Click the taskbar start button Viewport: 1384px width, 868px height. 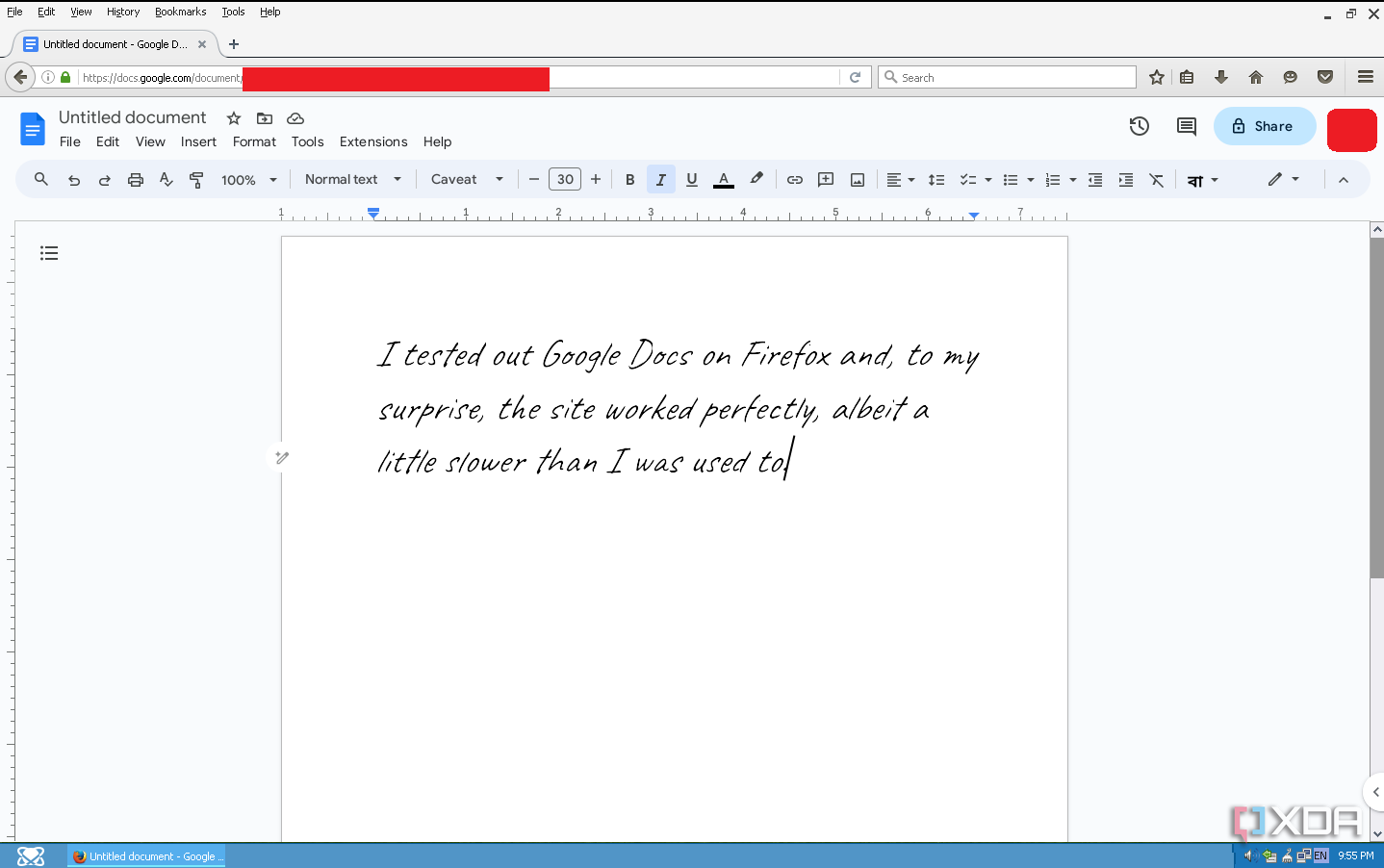(x=31, y=856)
